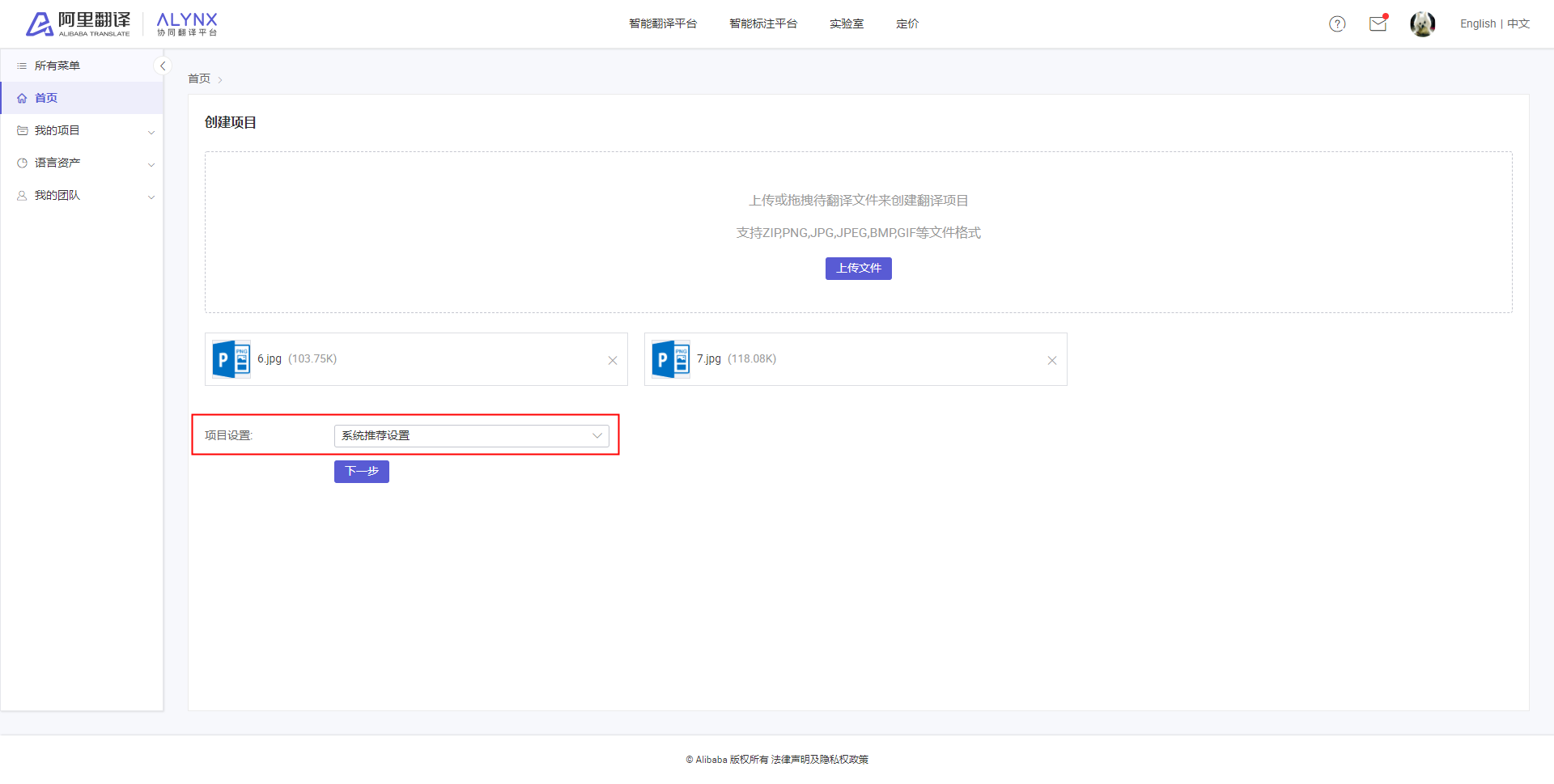Image resolution: width=1554 pixels, height=784 pixels.
Task: Remove the 6.jpg file with X
Action: [613, 361]
